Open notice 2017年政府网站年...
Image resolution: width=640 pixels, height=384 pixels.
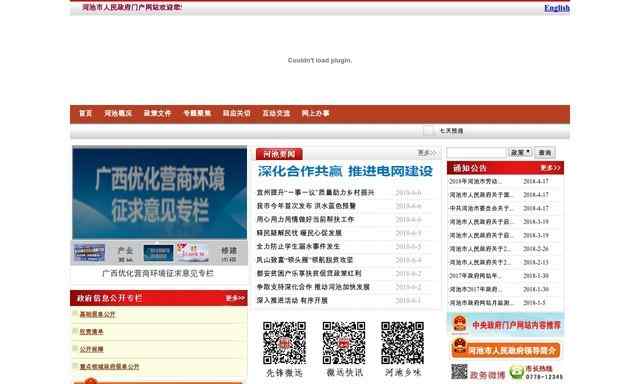click(x=476, y=275)
